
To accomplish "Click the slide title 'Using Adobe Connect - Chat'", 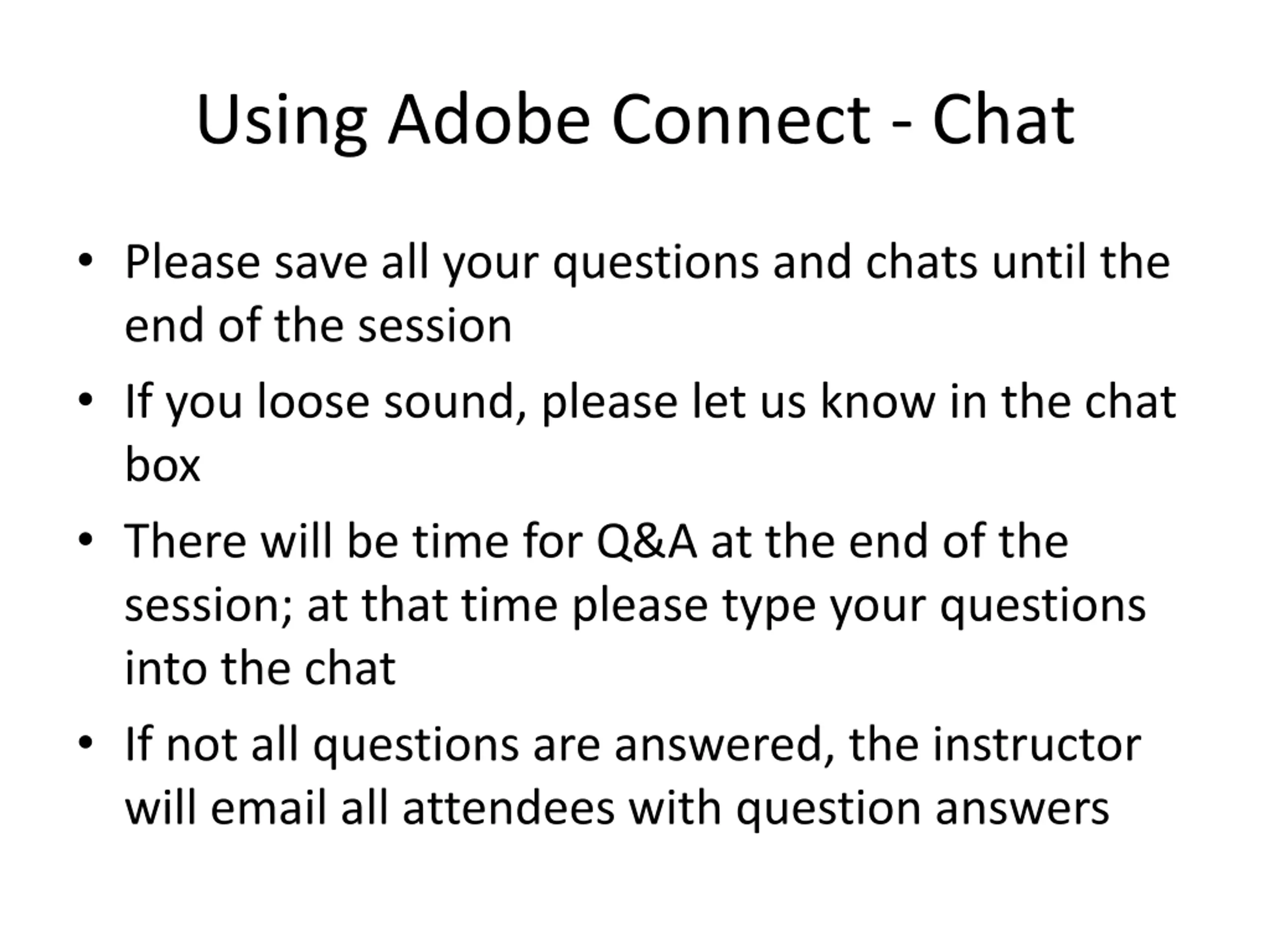I will pyautogui.click(x=635, y=121).
